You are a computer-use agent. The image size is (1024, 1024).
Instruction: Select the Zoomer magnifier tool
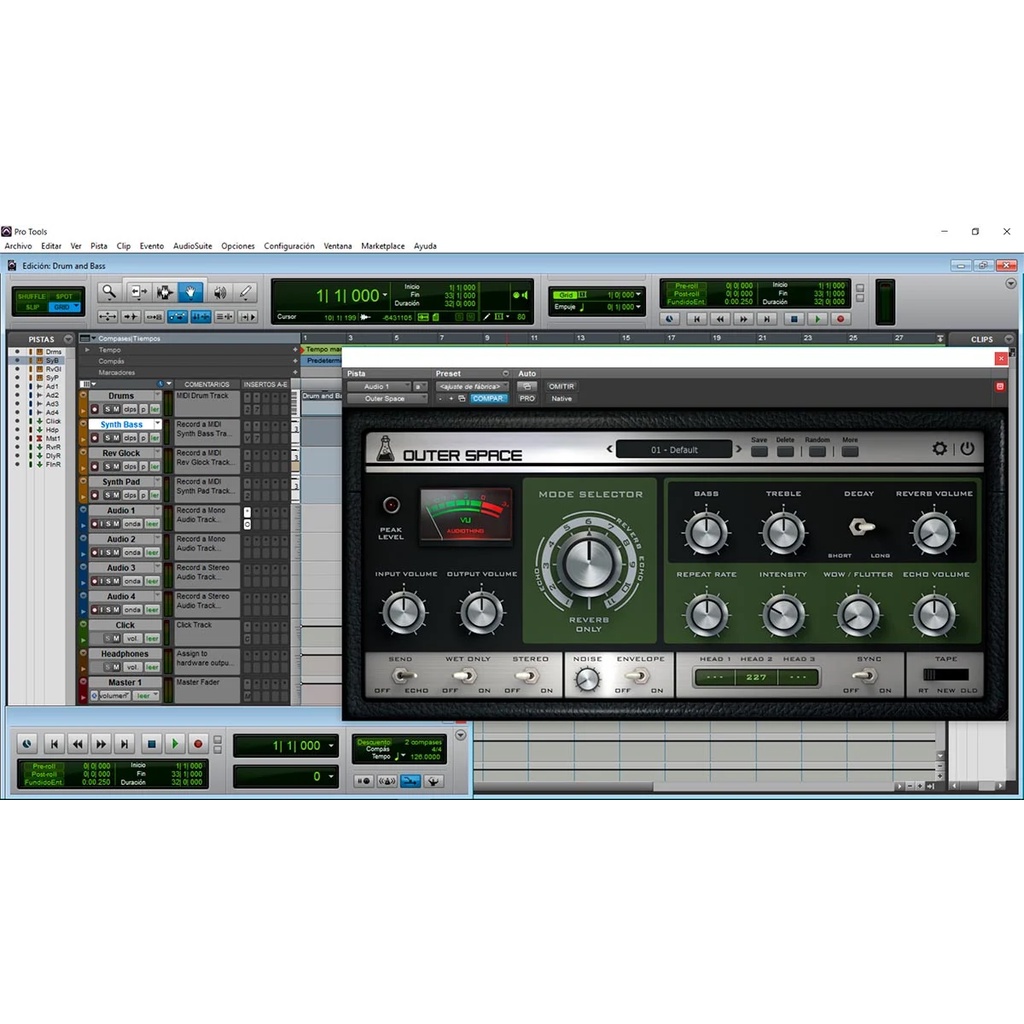[x=109, y=292]
